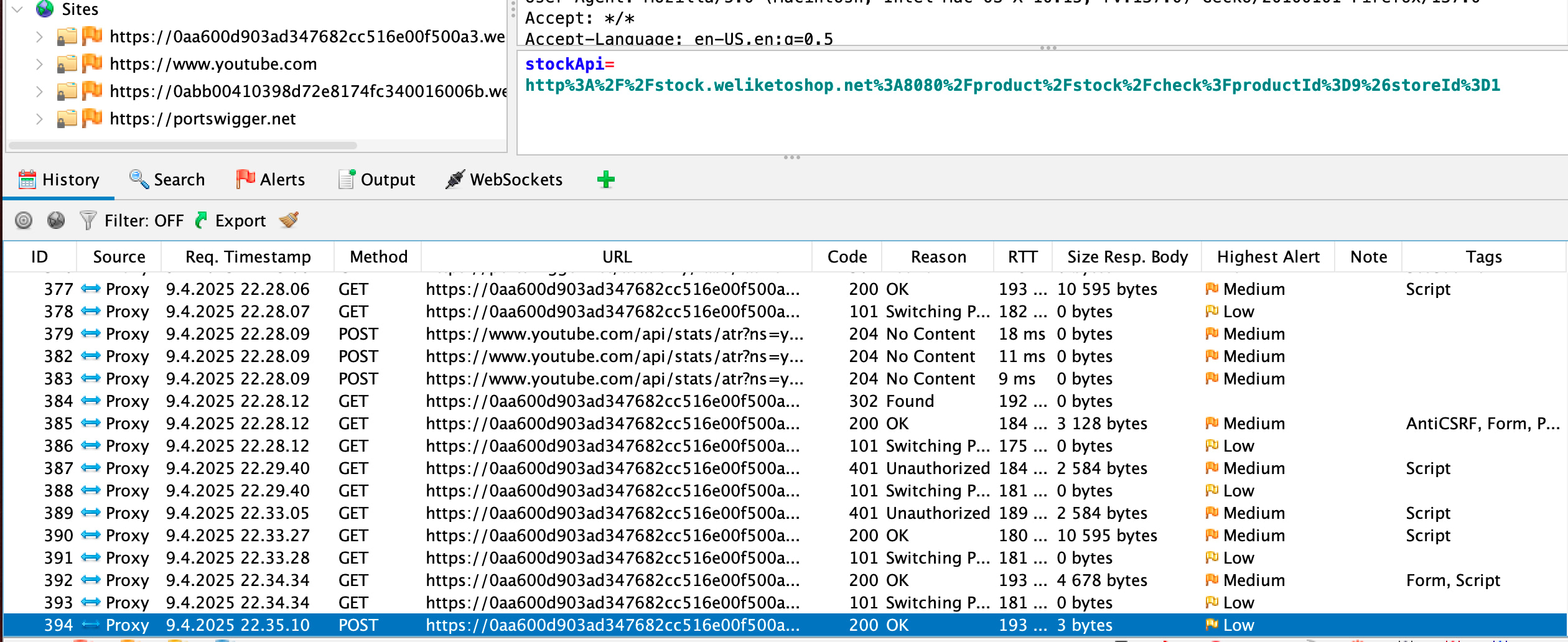The image size is (1568, 642).
Task: Click the broom icon to clear history
Action: pos(289,220)
